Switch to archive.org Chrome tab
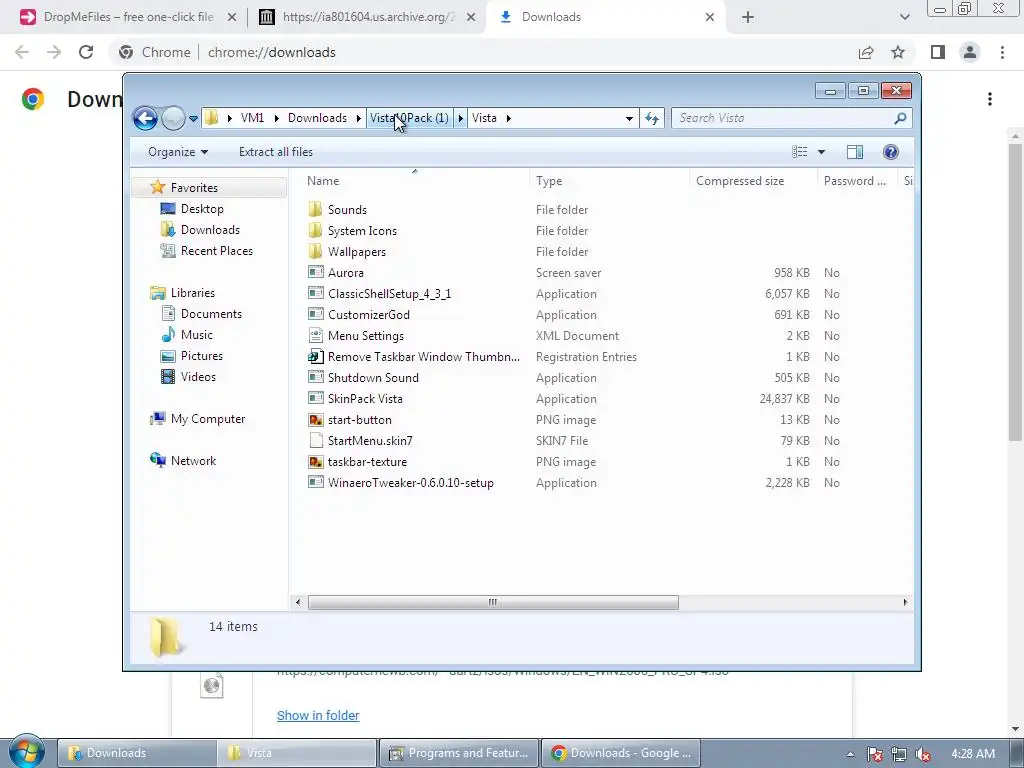This screenshot has width=1024, height=768. pyautogui.click(x=367, y=17)
